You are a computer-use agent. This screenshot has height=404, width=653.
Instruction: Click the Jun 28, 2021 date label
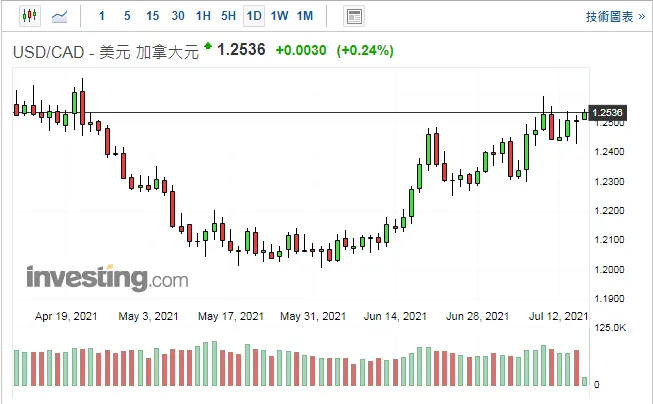(x=478, y=317)
